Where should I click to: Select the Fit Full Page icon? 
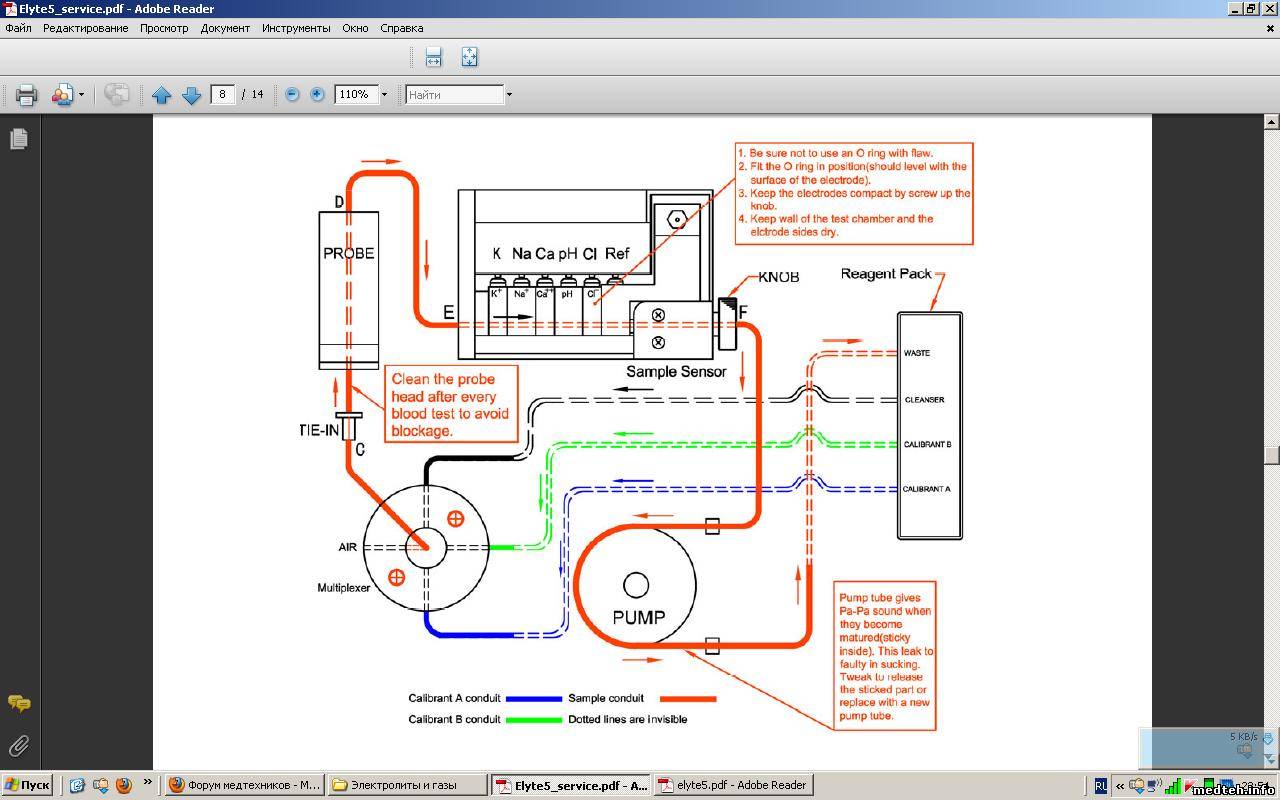pos(469,57)
